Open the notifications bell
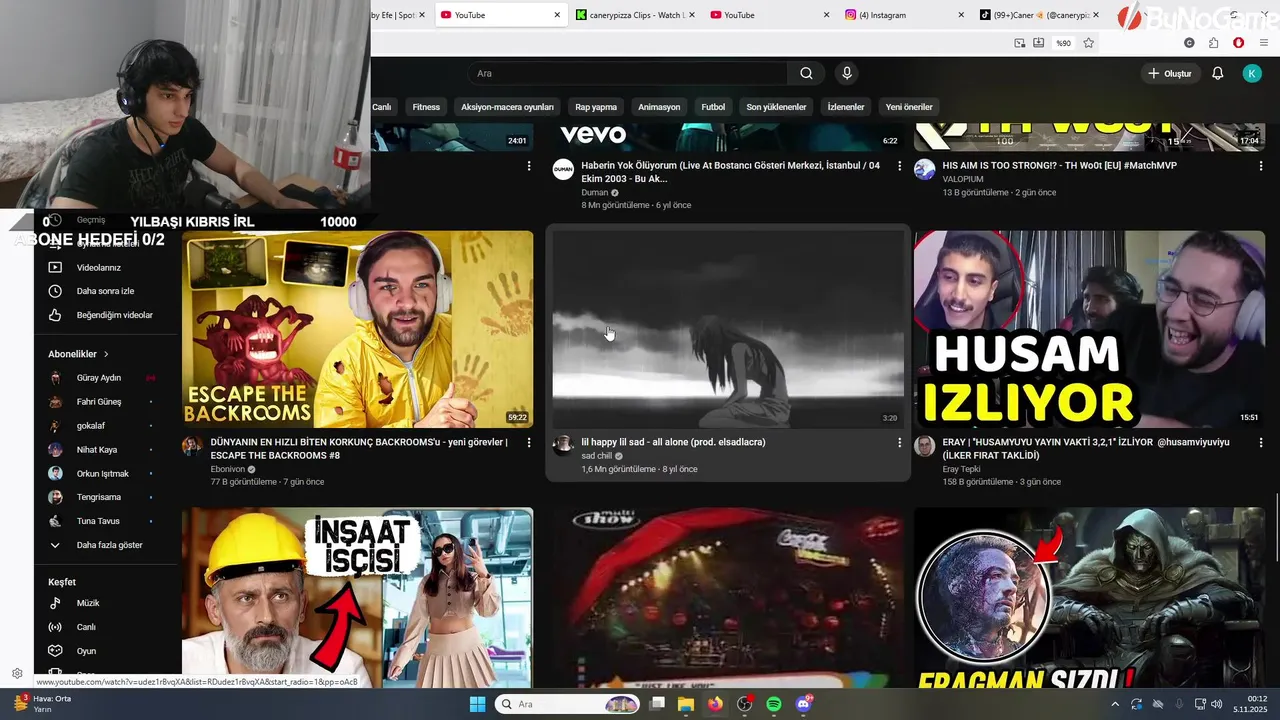 click(1217, 73)
